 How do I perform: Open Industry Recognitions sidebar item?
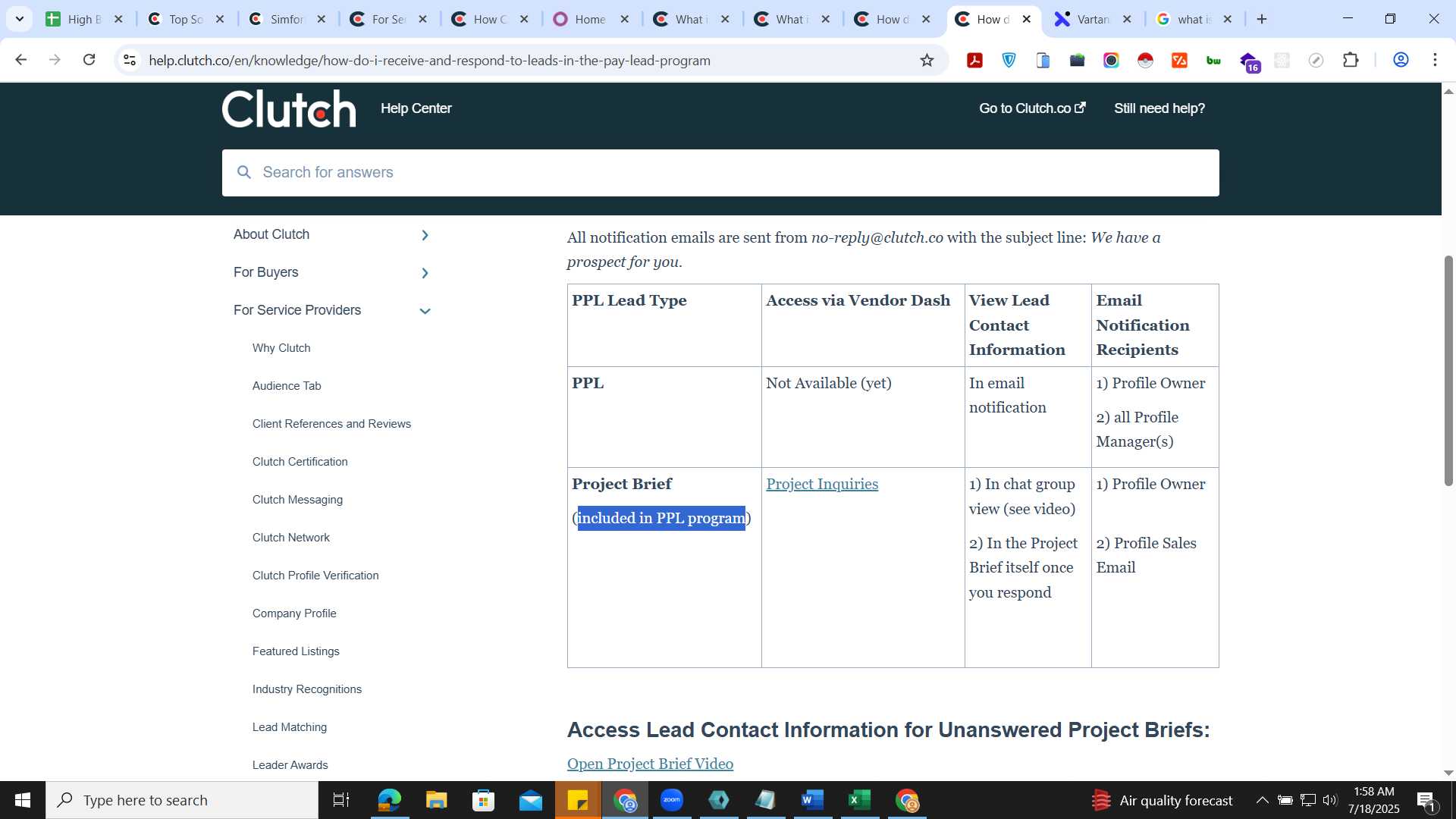click(306, 689)
